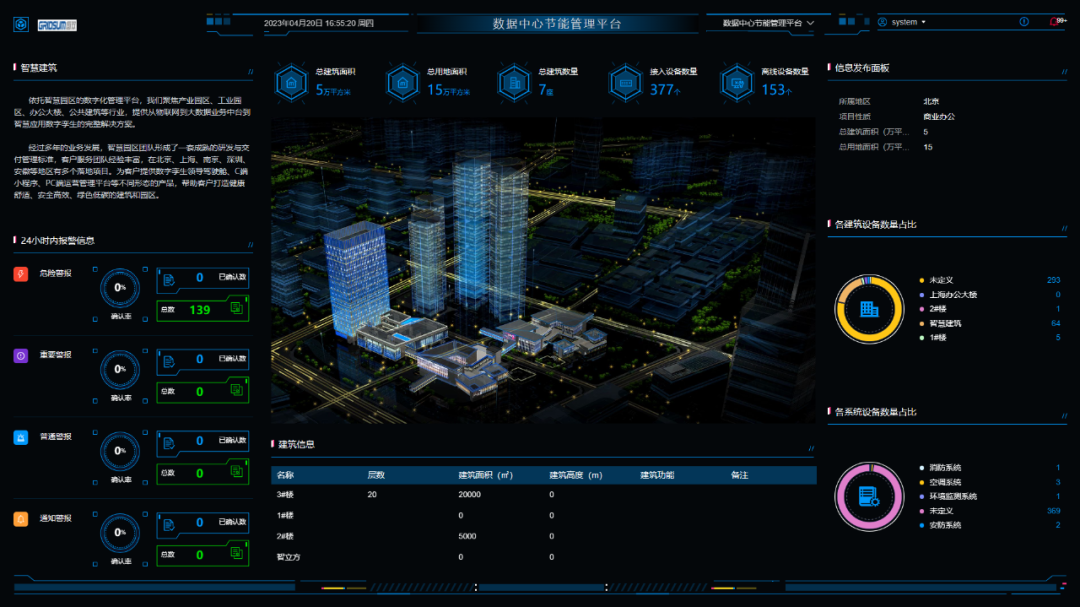1080x607 pixels.
Task: Sort table by 层数 column header
Action: click(x=376, y=475)
